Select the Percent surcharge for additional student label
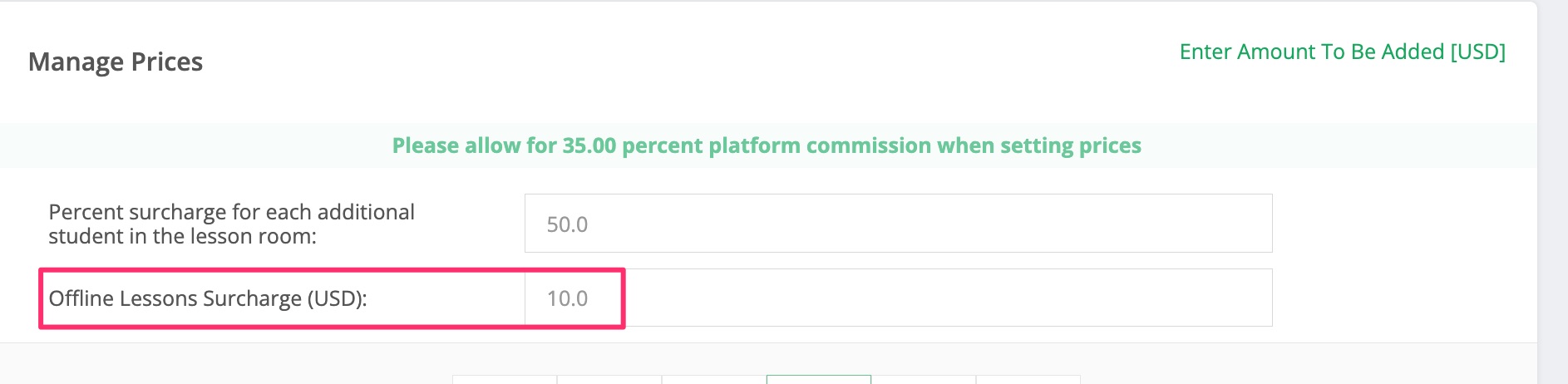The image size is (1568, 384). pyautogui.click(x=231, y=213)
